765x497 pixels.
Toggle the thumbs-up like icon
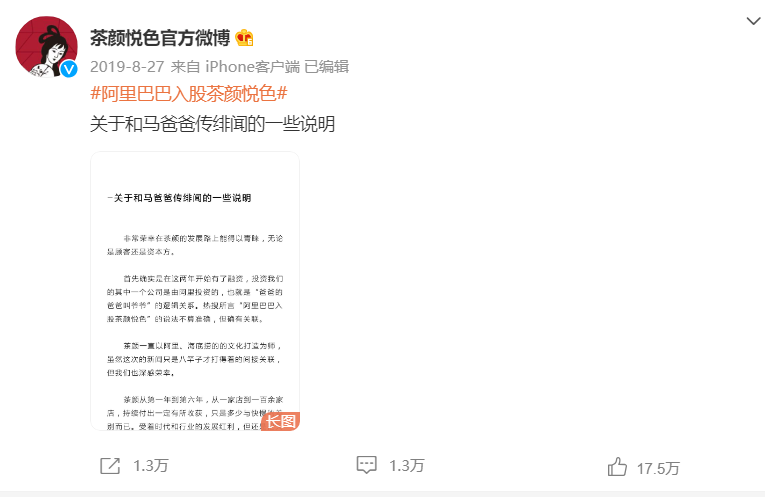617,467
